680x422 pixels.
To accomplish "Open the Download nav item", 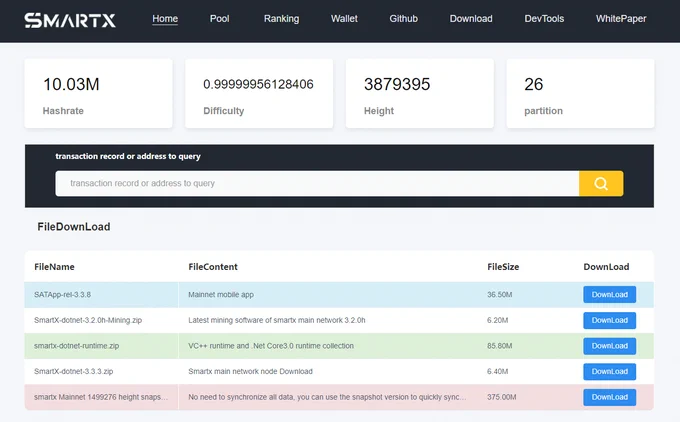I will tap(471, 19).
